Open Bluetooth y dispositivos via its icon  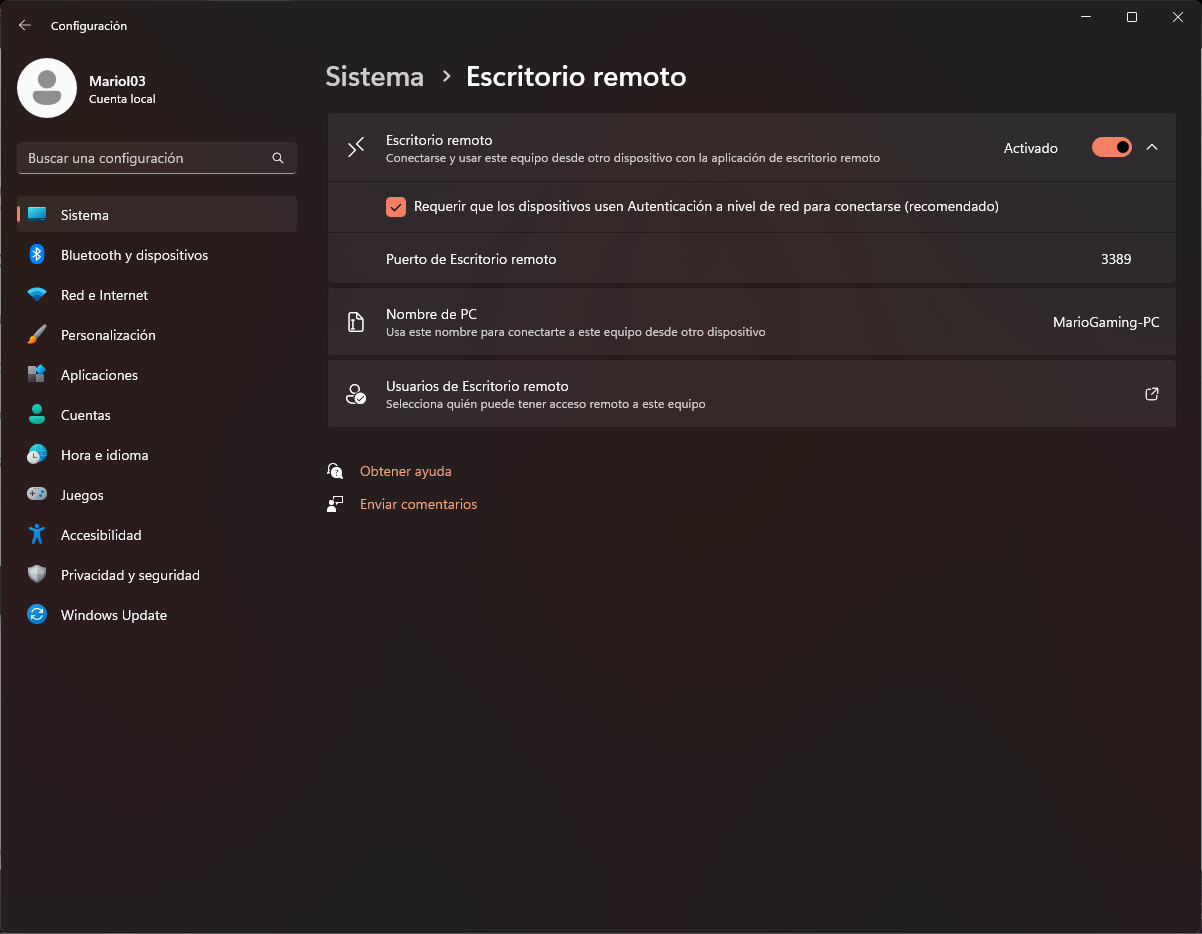(37, 255)
